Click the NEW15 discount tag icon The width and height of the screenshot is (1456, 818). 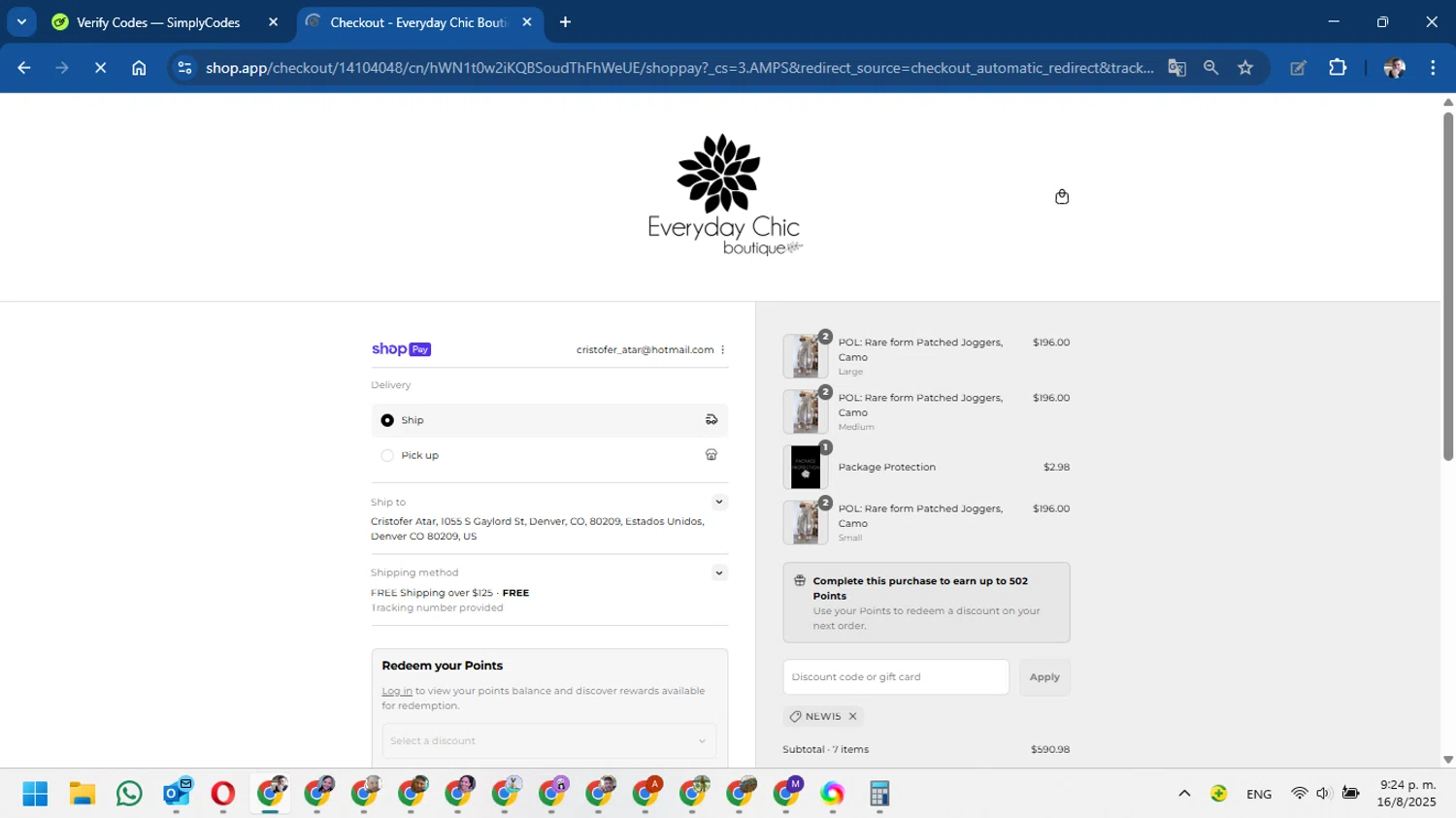[795, 716]
